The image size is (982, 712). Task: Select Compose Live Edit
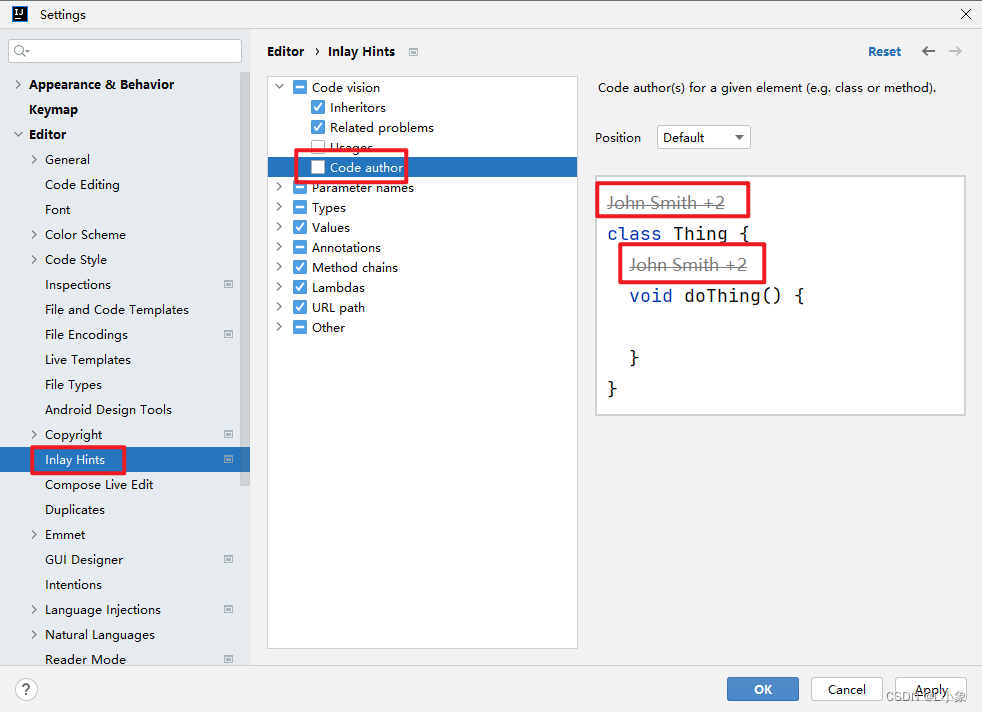point(99,485)
